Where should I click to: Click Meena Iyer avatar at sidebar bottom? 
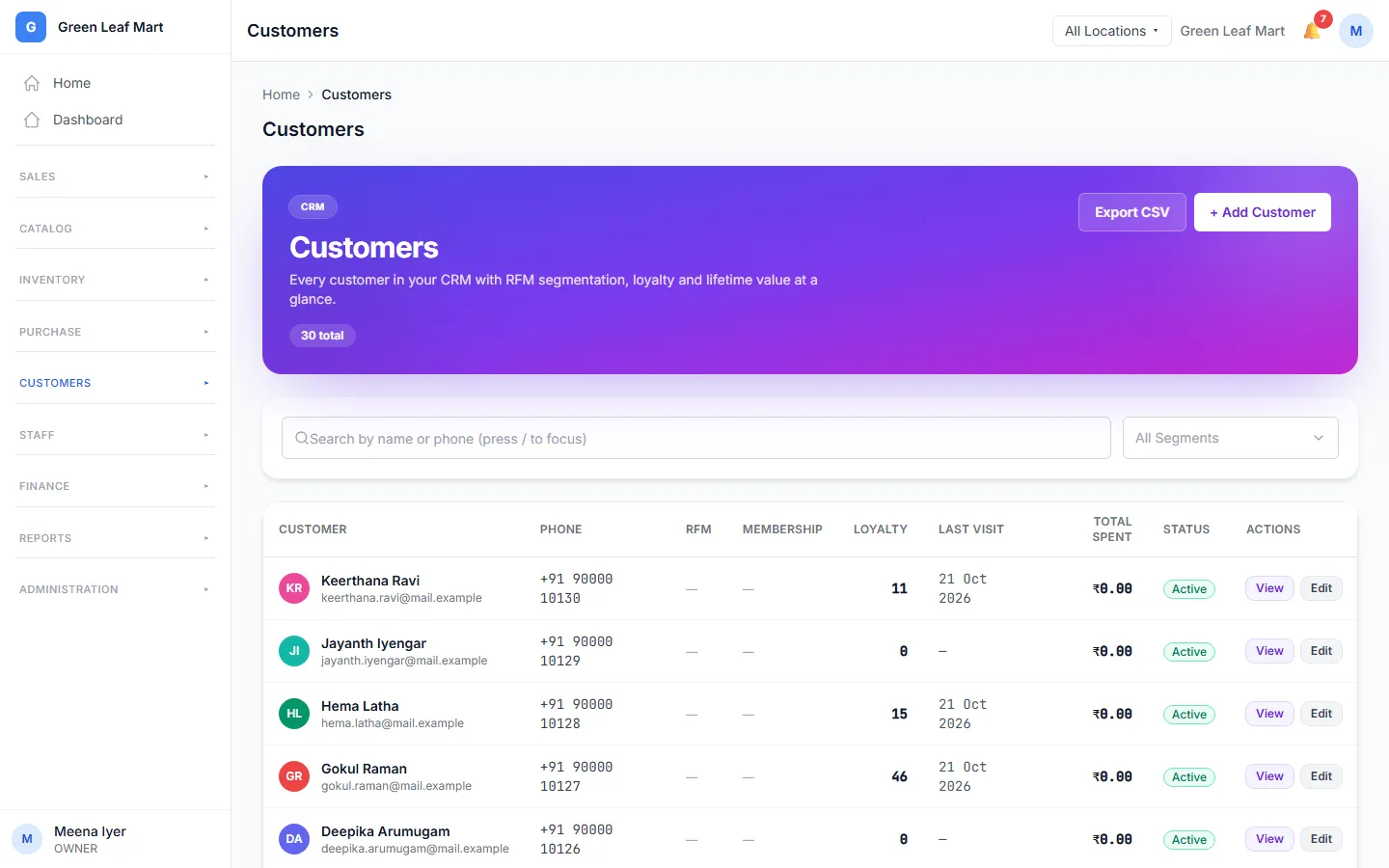click(27, 839)
